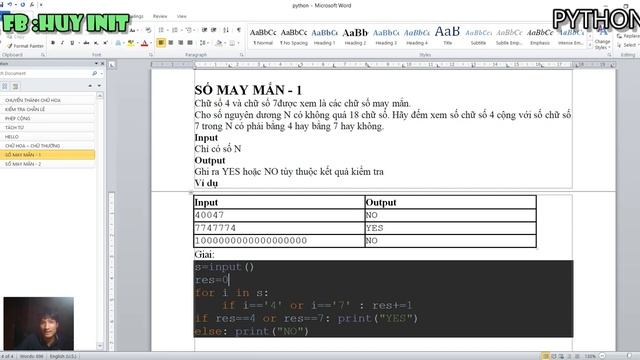
Task: Open Change Case dropdown
Action: pyautogui.click(x=133, y=30)
